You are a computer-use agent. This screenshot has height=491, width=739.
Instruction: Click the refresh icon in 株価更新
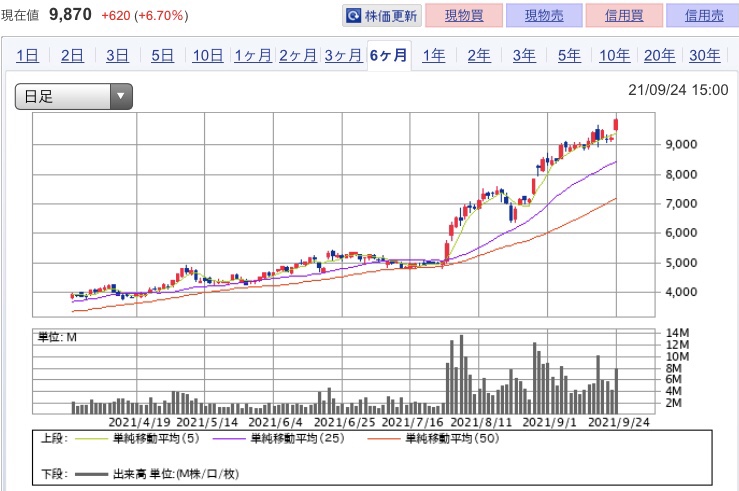click(353, 16)
